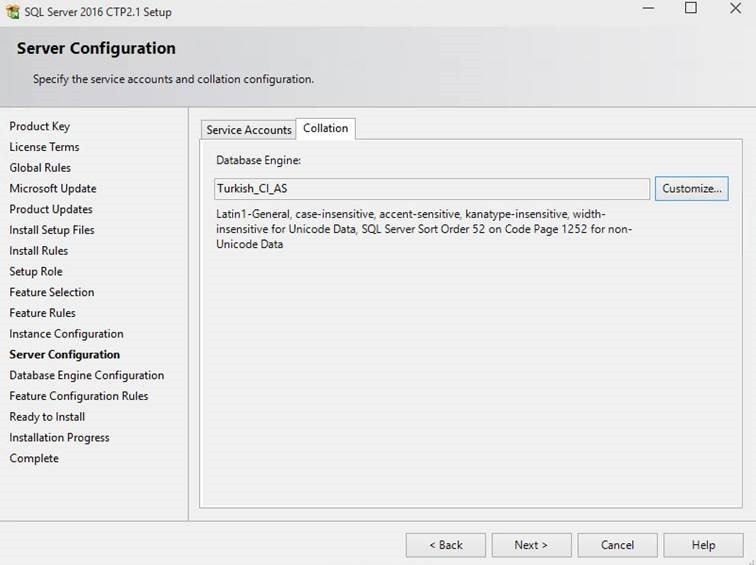The width and height of the screenshot is (756, 565).
Task: Select the Global Rules step
Action: coord(40,168)
